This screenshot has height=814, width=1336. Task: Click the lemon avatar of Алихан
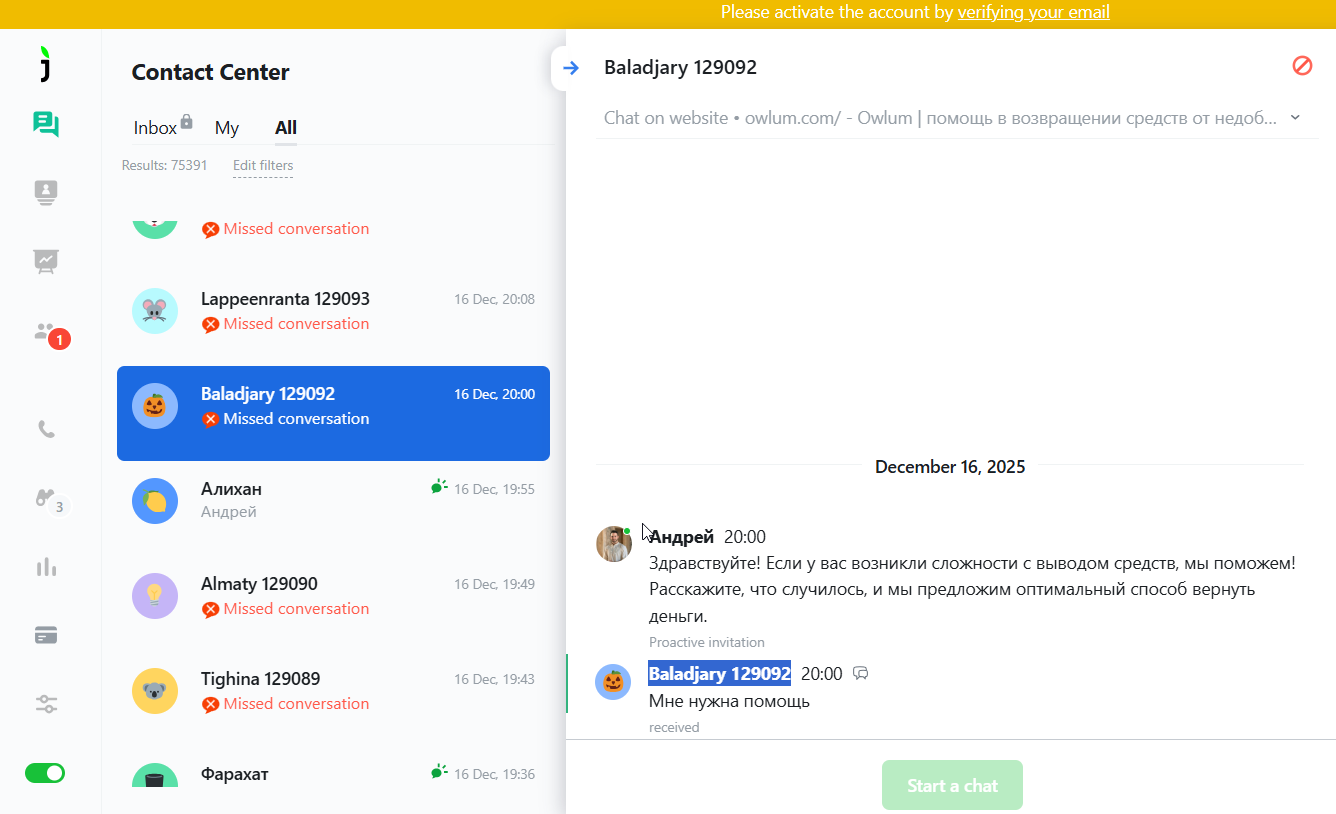[155, 501]
